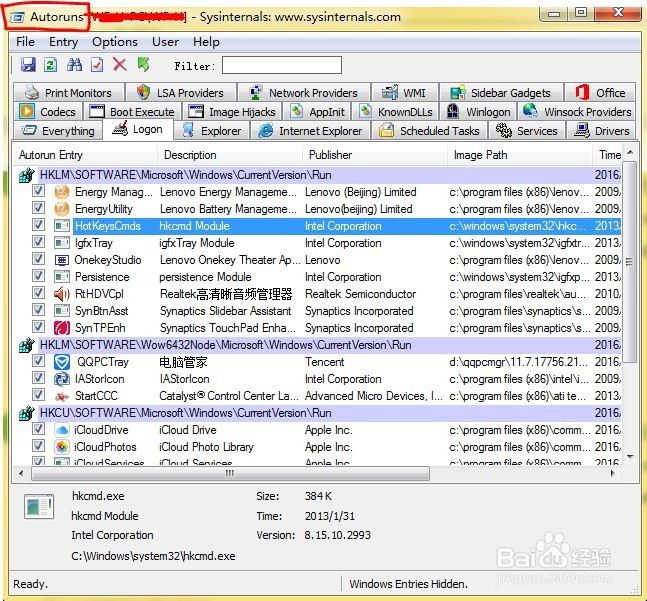Uncheck the OnekeyStudio checkbox
This screenshot has height=601, width=647.
coord(38,259)
